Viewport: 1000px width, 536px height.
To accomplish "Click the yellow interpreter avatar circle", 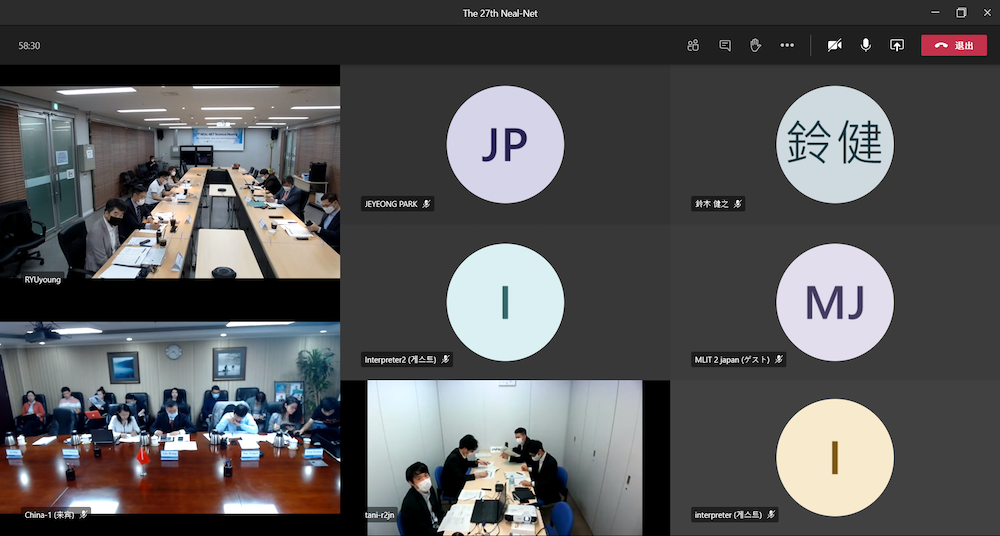I will [x=835, y=457].
